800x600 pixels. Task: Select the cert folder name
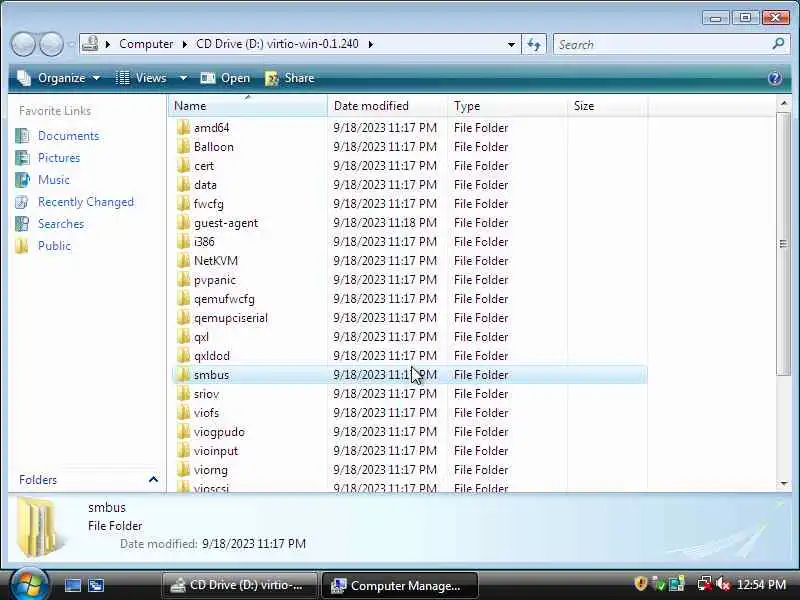pos(204,166)
